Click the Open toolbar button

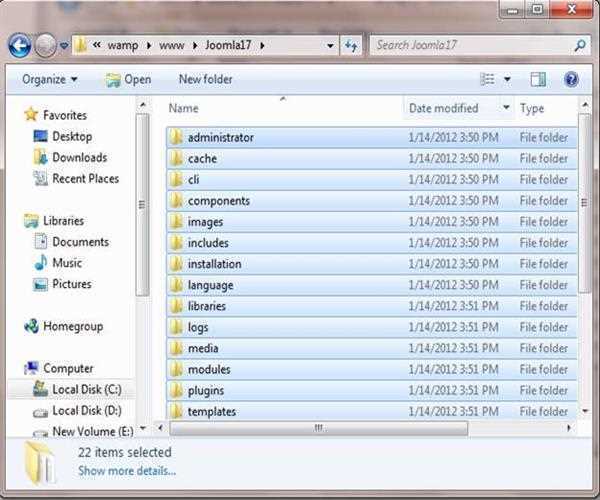tap(128, 79)
